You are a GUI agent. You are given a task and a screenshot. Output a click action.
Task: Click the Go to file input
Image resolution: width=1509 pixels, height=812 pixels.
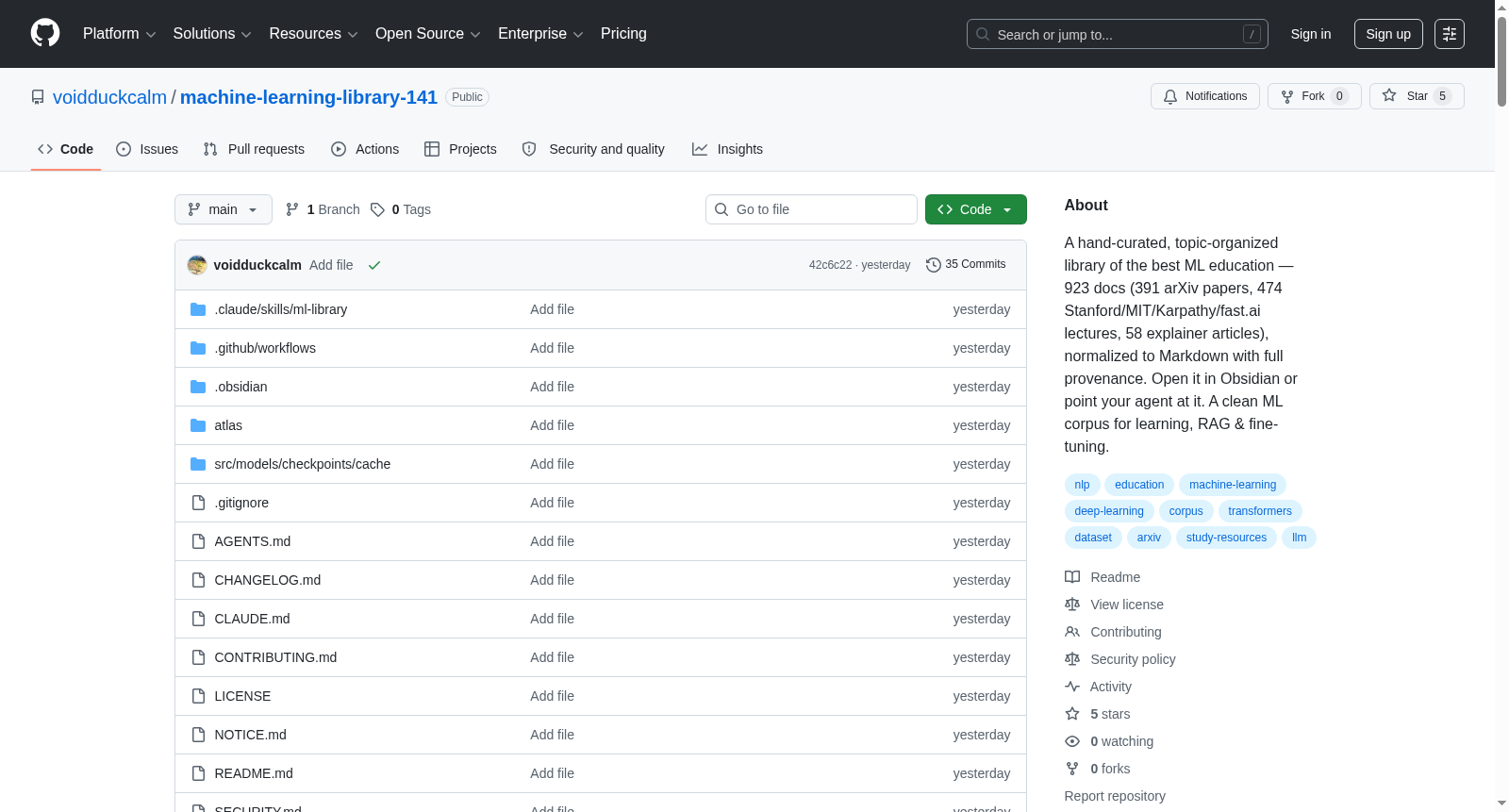coord(811,209)
